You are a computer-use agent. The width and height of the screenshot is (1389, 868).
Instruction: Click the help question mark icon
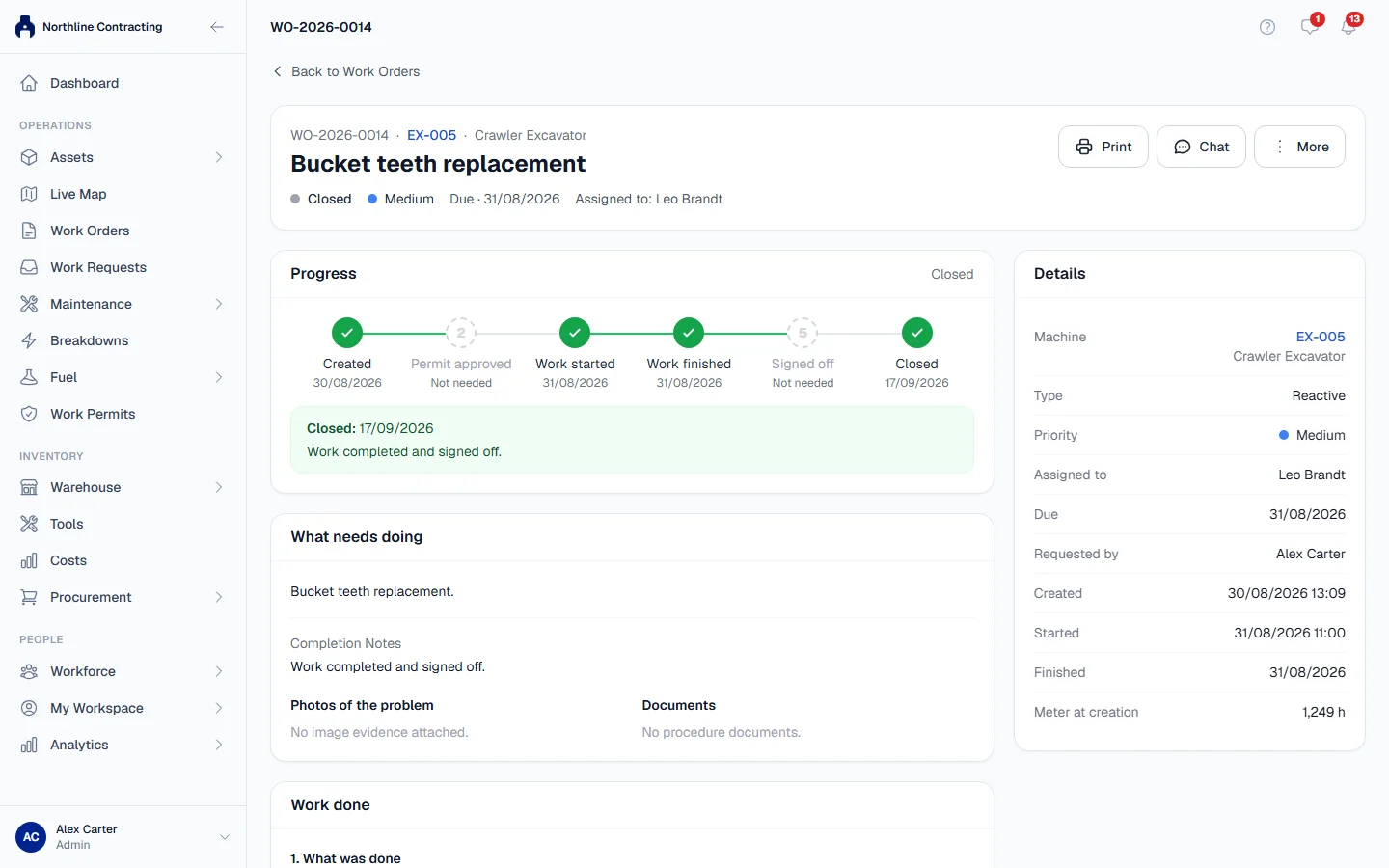click(1267, 27)
